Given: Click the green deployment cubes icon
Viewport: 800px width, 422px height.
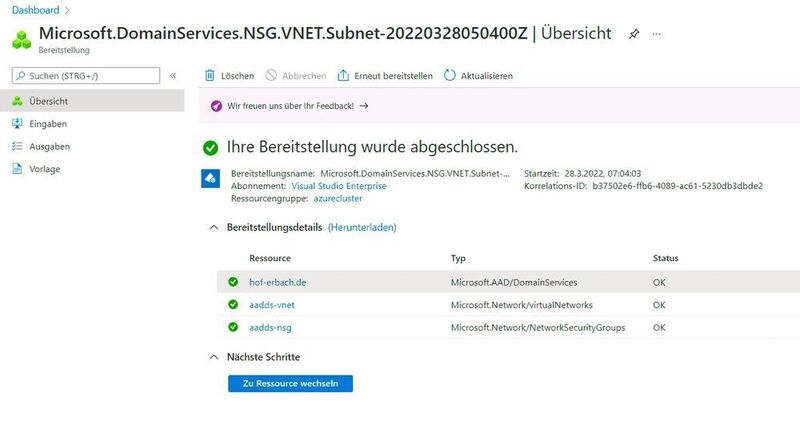Looking at the screenshot, I should point(20,38).
